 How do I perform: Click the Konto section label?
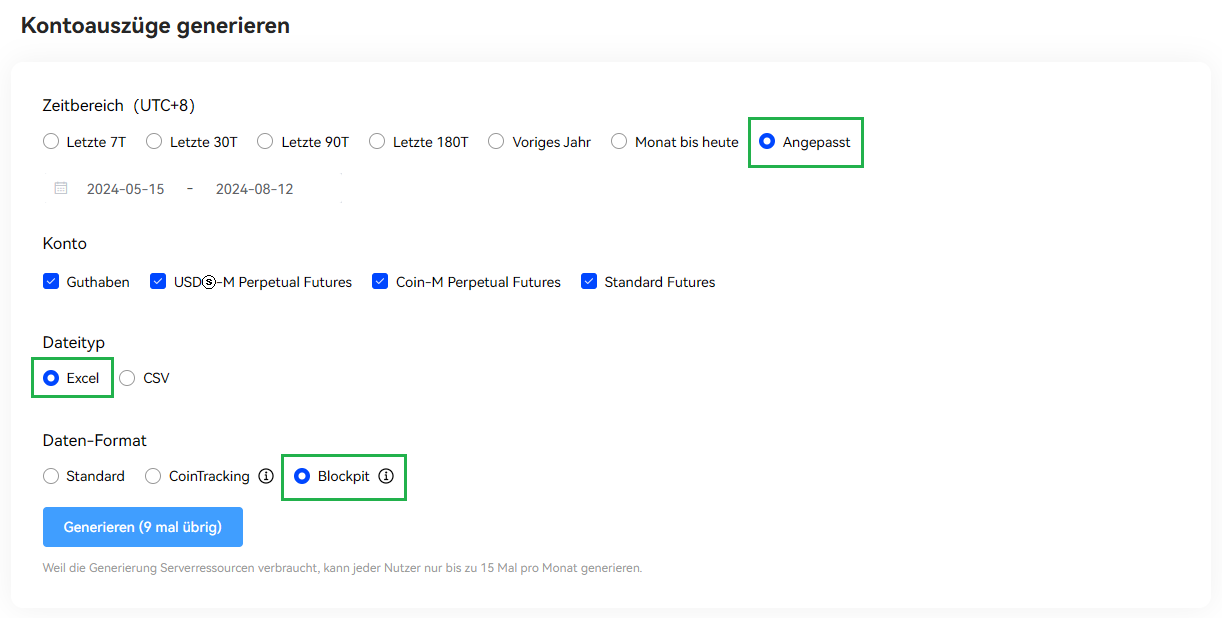tap(65, 243)
